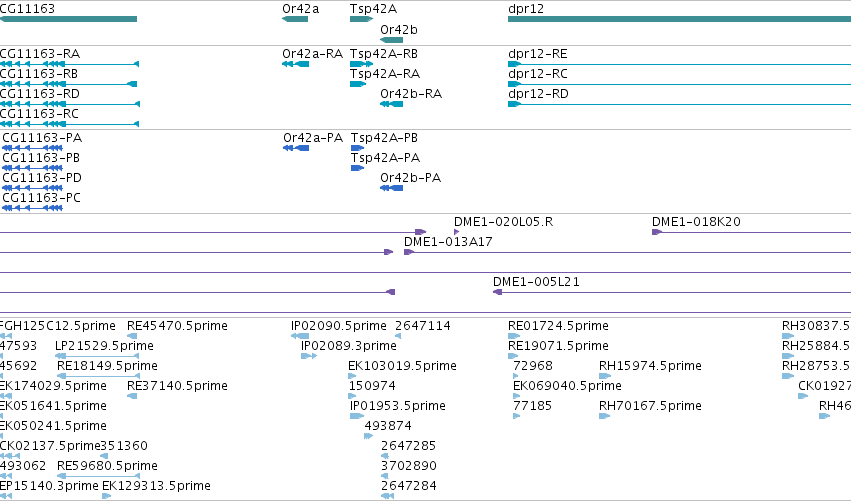851x501 pixels.
Task: Click the RE01724.5prime EST label
Action: [558, 326]
